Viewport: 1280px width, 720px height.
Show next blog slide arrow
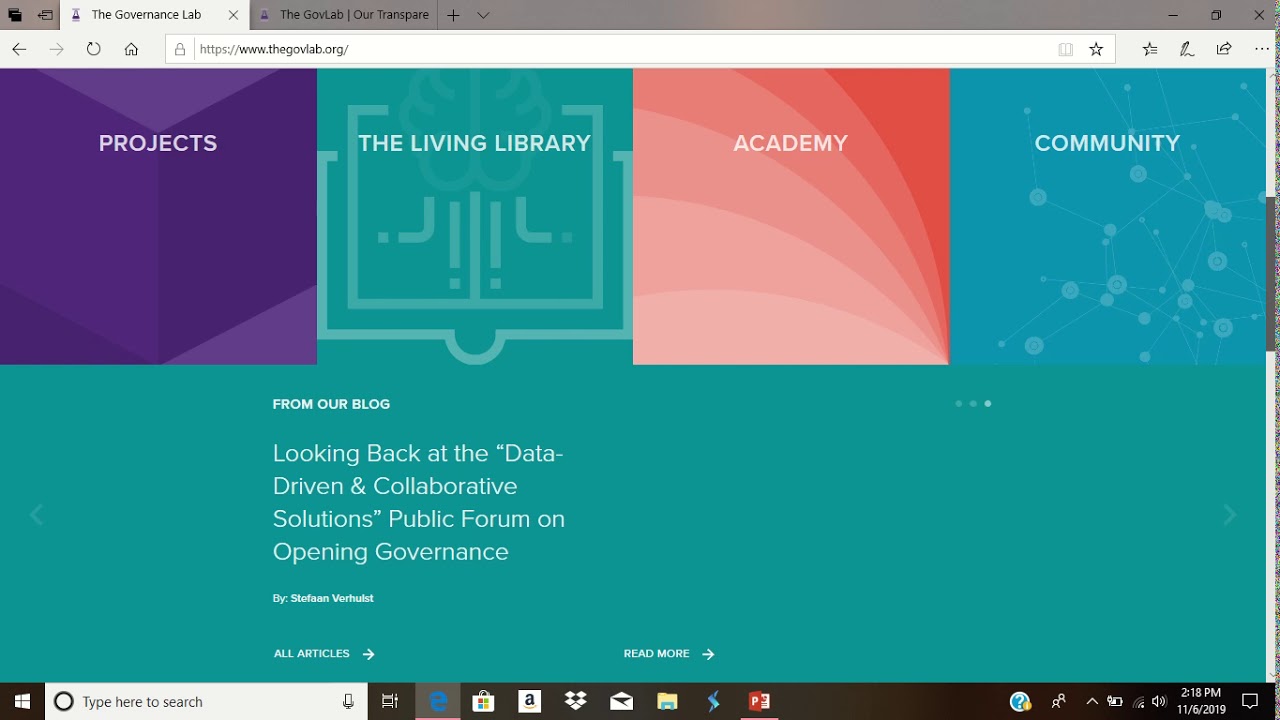[x=1230, y=515]
